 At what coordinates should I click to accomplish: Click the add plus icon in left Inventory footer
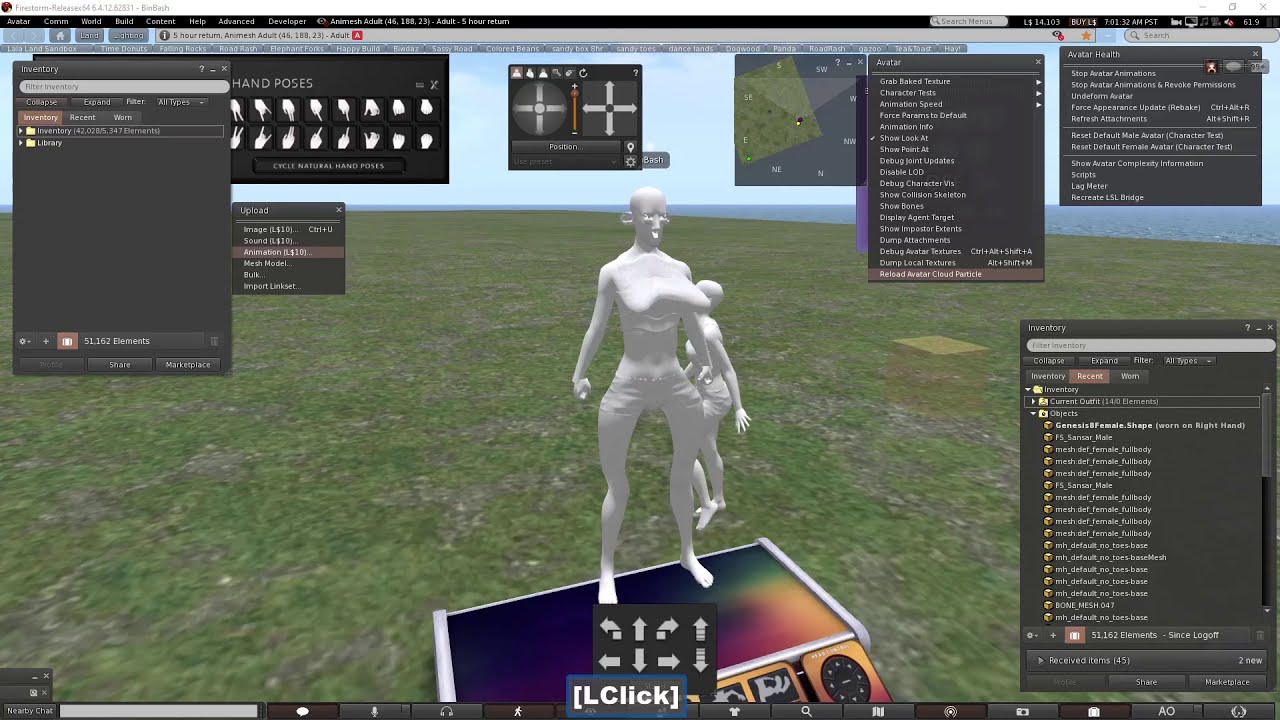45,341
